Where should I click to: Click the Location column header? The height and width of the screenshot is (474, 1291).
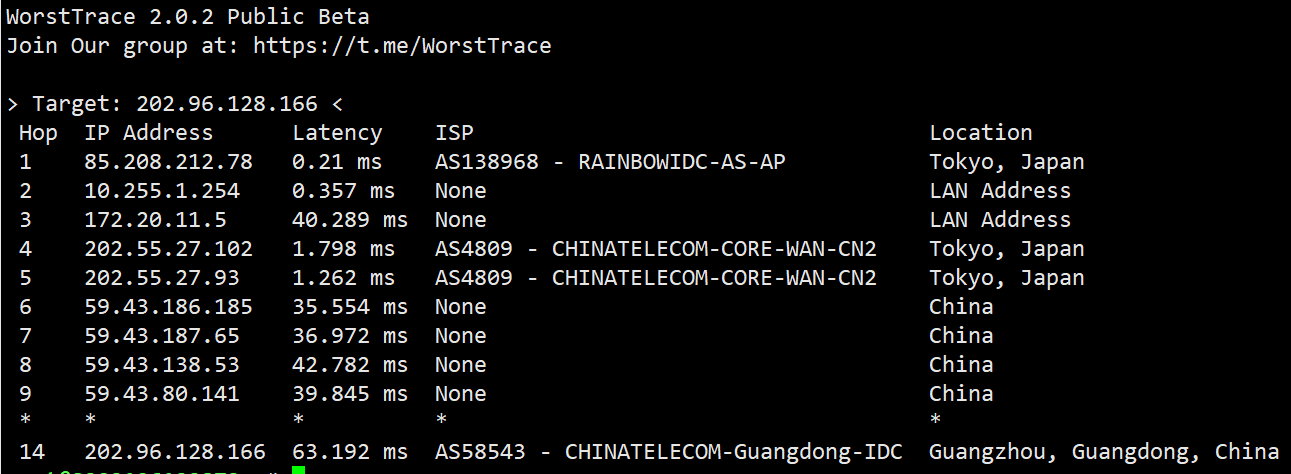[980, 133]
